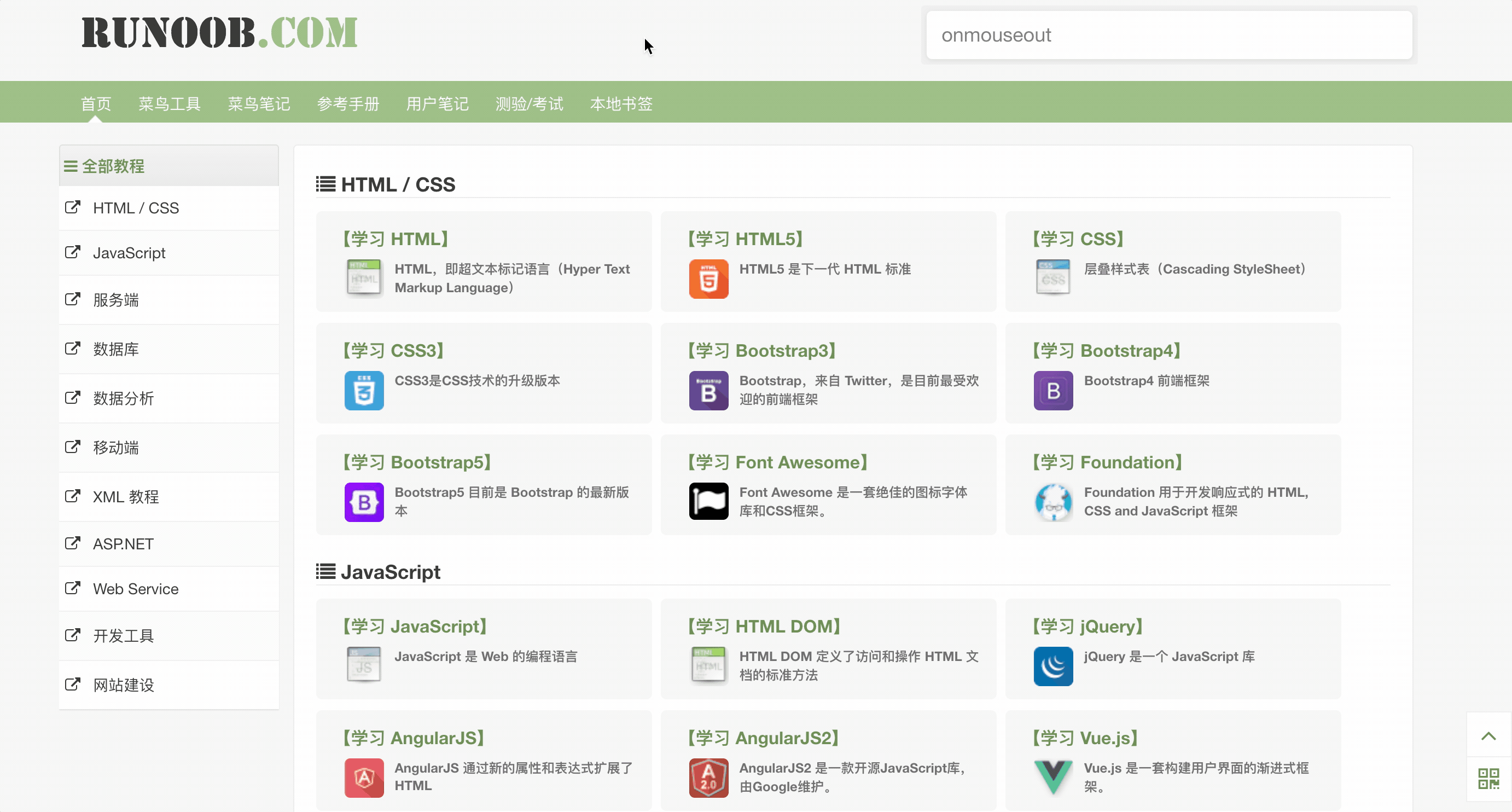Click the search field containing onmouseout
The height and width of the screenshot is (812, 1512).
[1168, 35]
